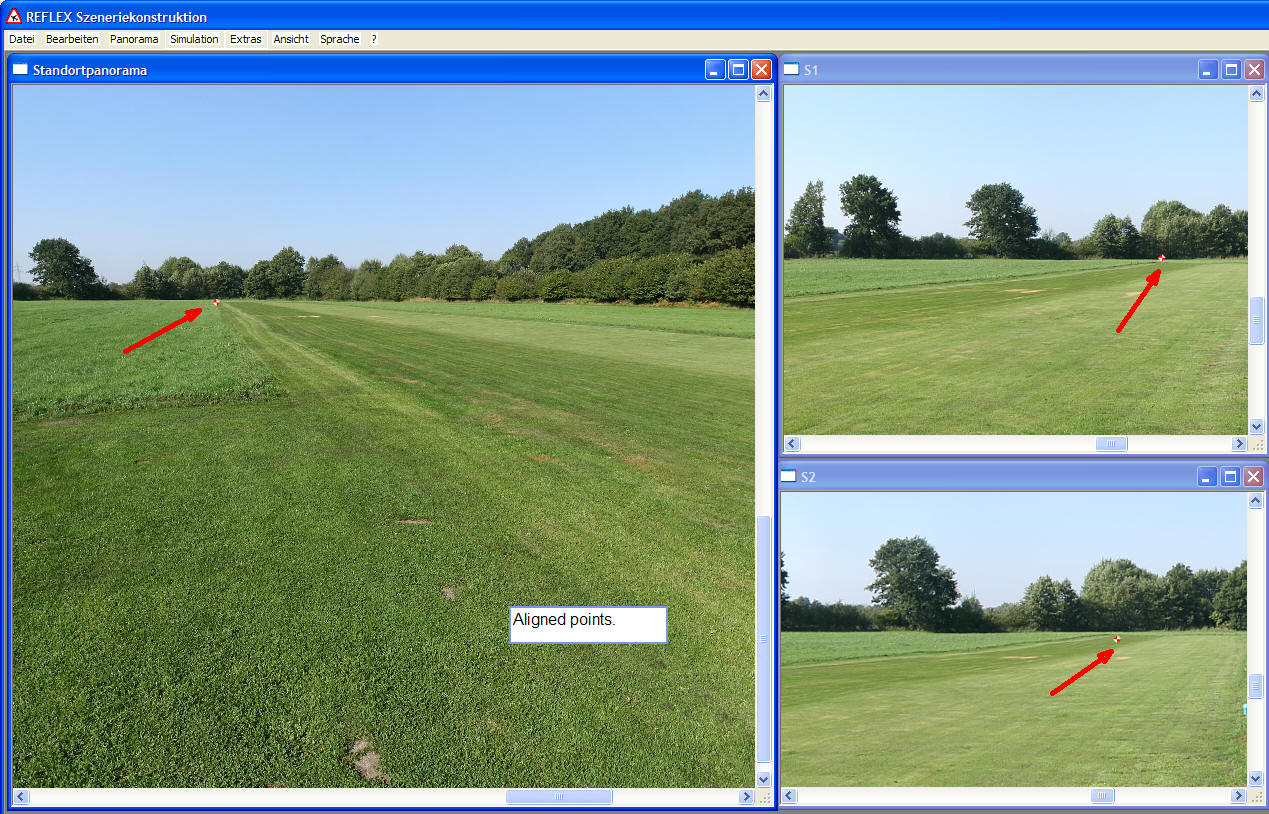
Task: Open the Panorama menu
Action: pos(134,39)
